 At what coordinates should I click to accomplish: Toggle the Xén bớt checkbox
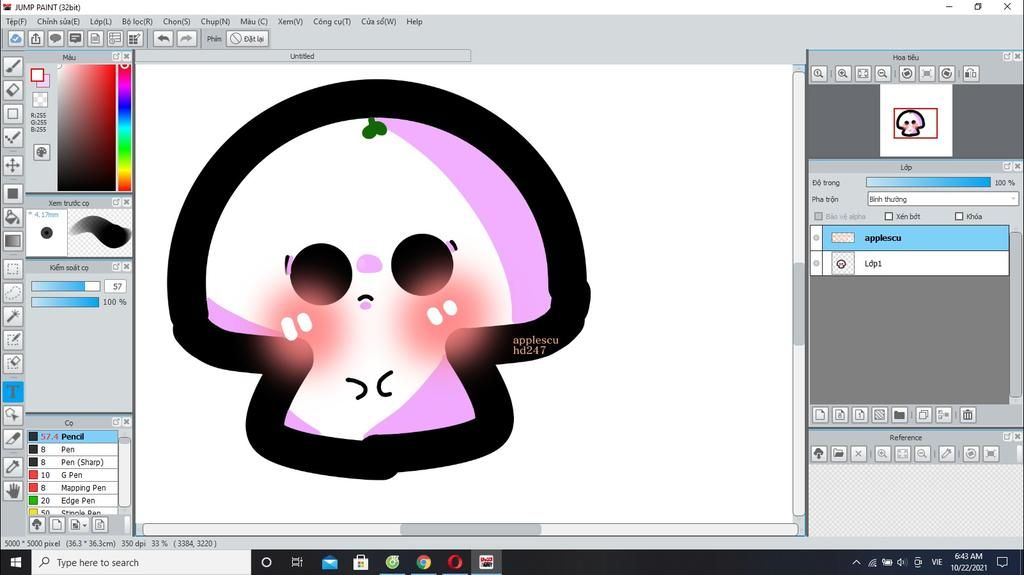(889, 216)
